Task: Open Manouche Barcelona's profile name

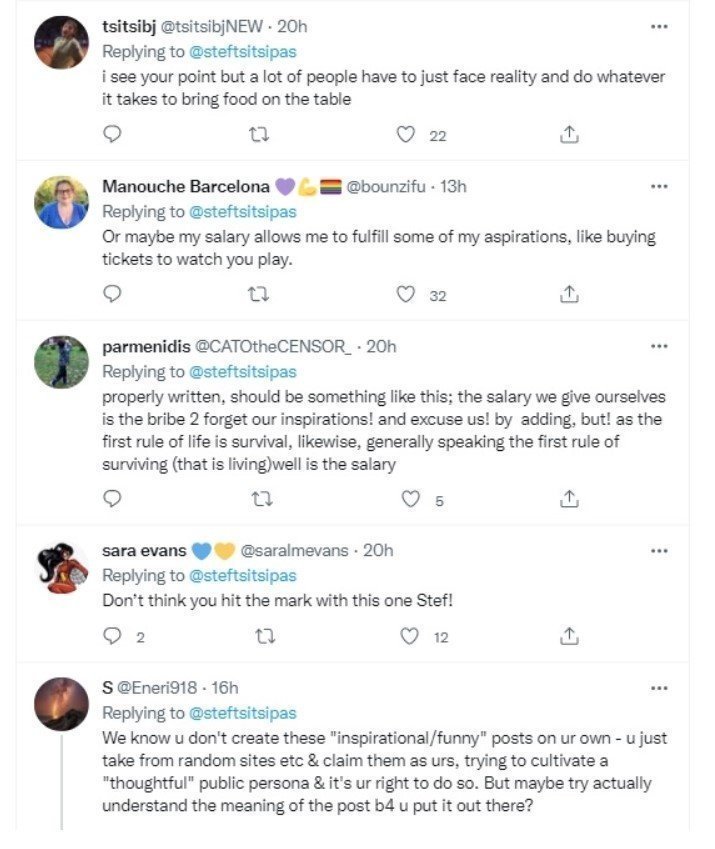Action: click(x=186, y=186)
